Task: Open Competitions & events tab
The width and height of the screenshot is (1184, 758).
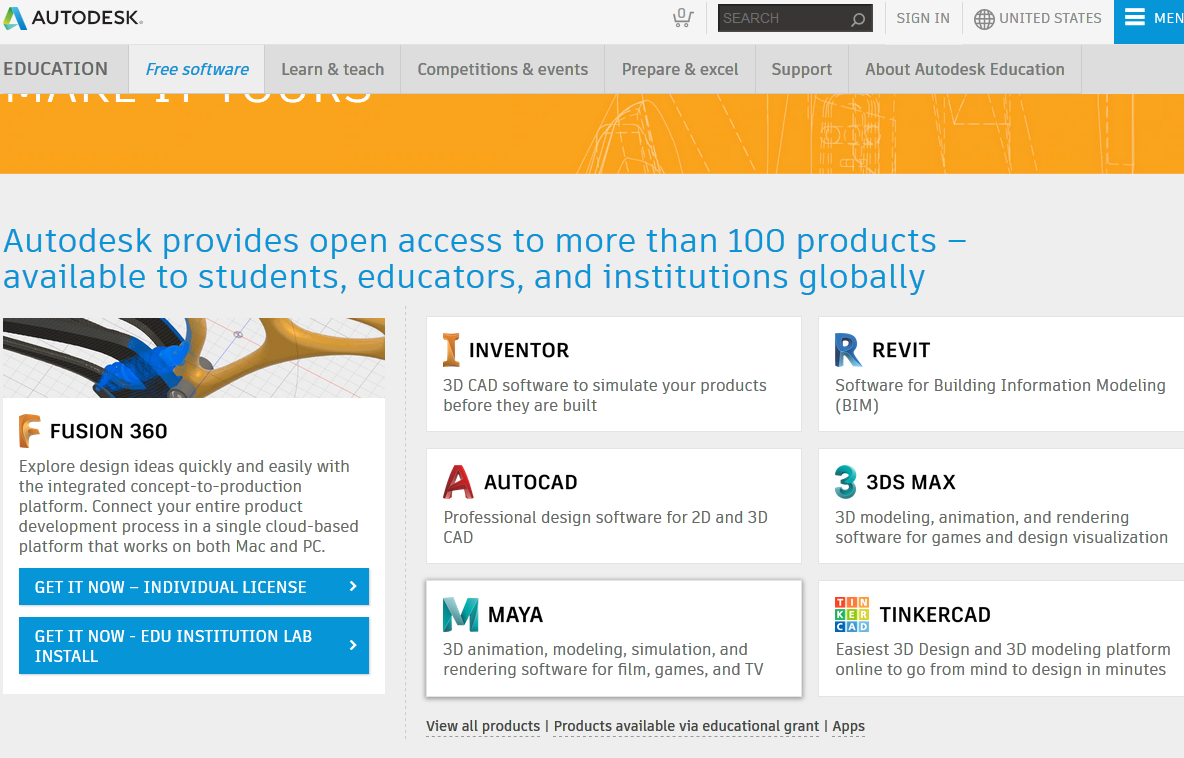Action: [x=502, y=69]
